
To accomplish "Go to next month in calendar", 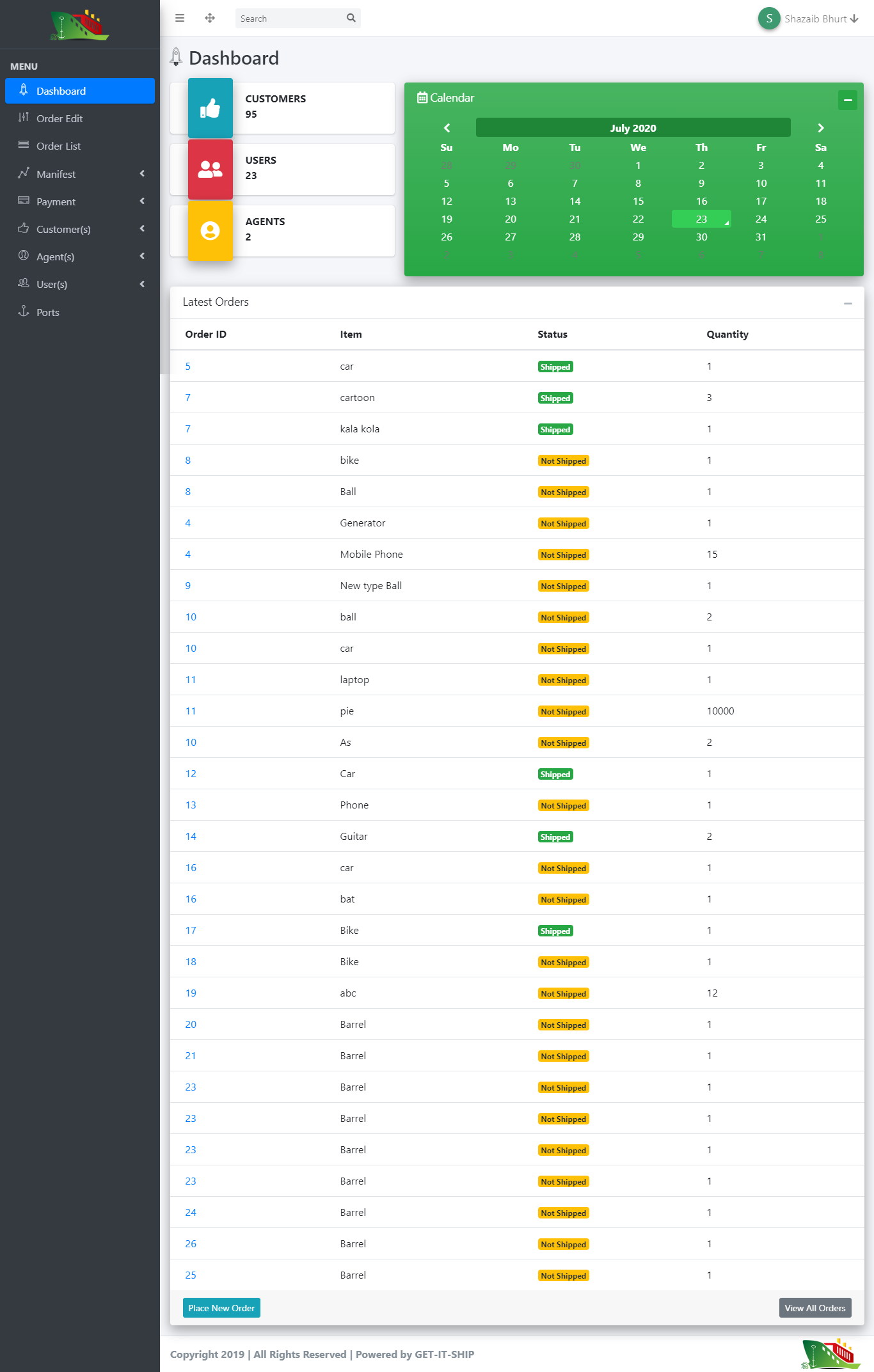I will click(821, 128).
